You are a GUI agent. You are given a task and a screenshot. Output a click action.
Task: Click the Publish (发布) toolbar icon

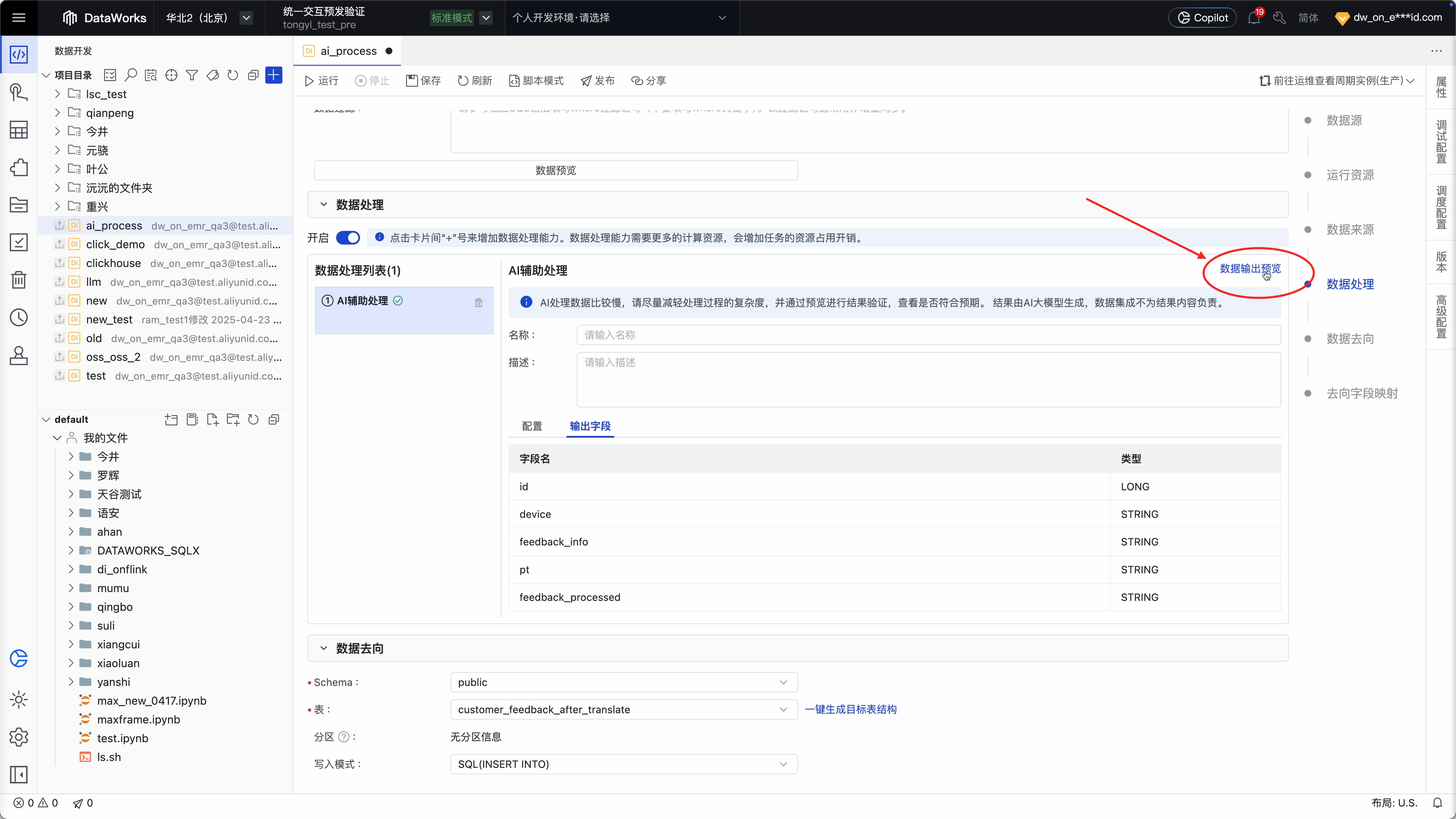[586, 81]
